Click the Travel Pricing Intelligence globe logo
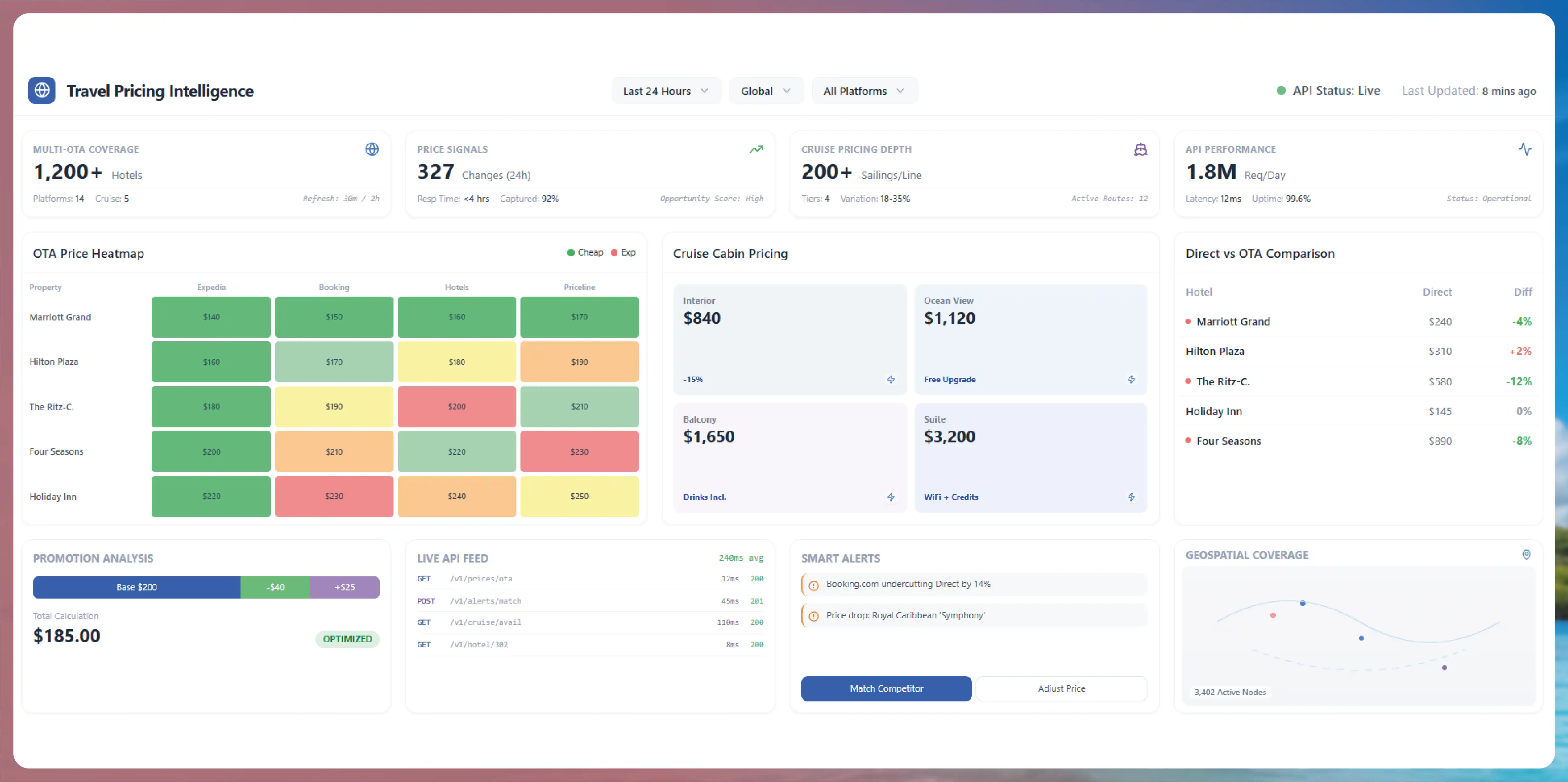 [42, 91]
